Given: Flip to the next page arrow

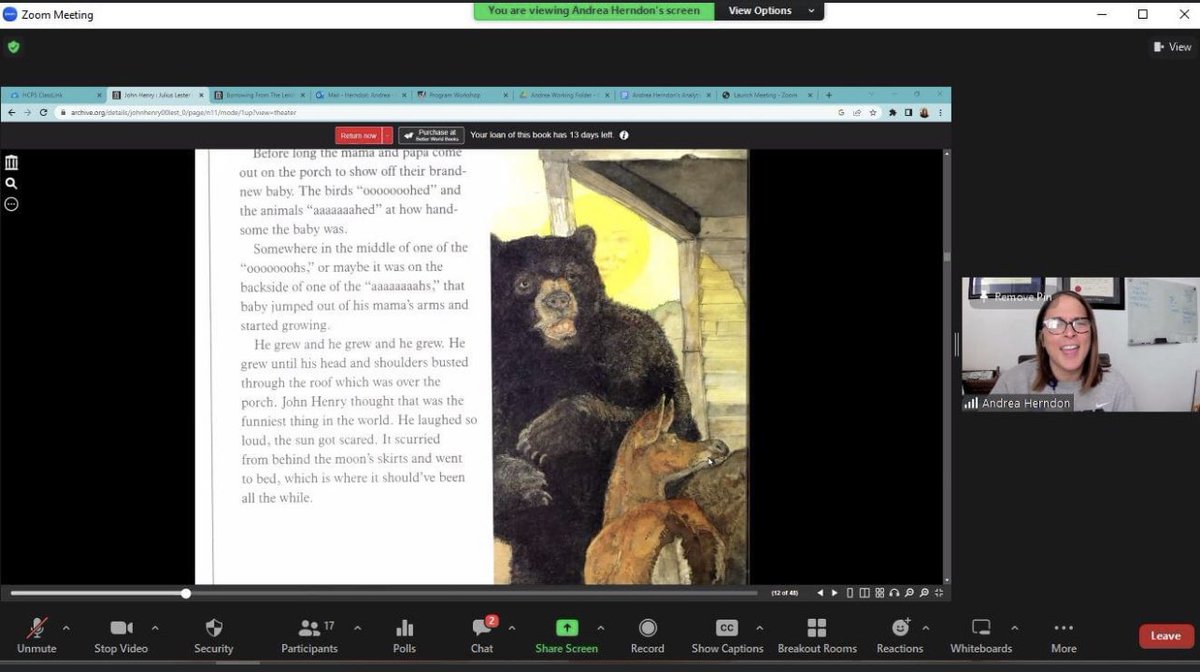Looking at the screenshot, I should tap(835, 593).
